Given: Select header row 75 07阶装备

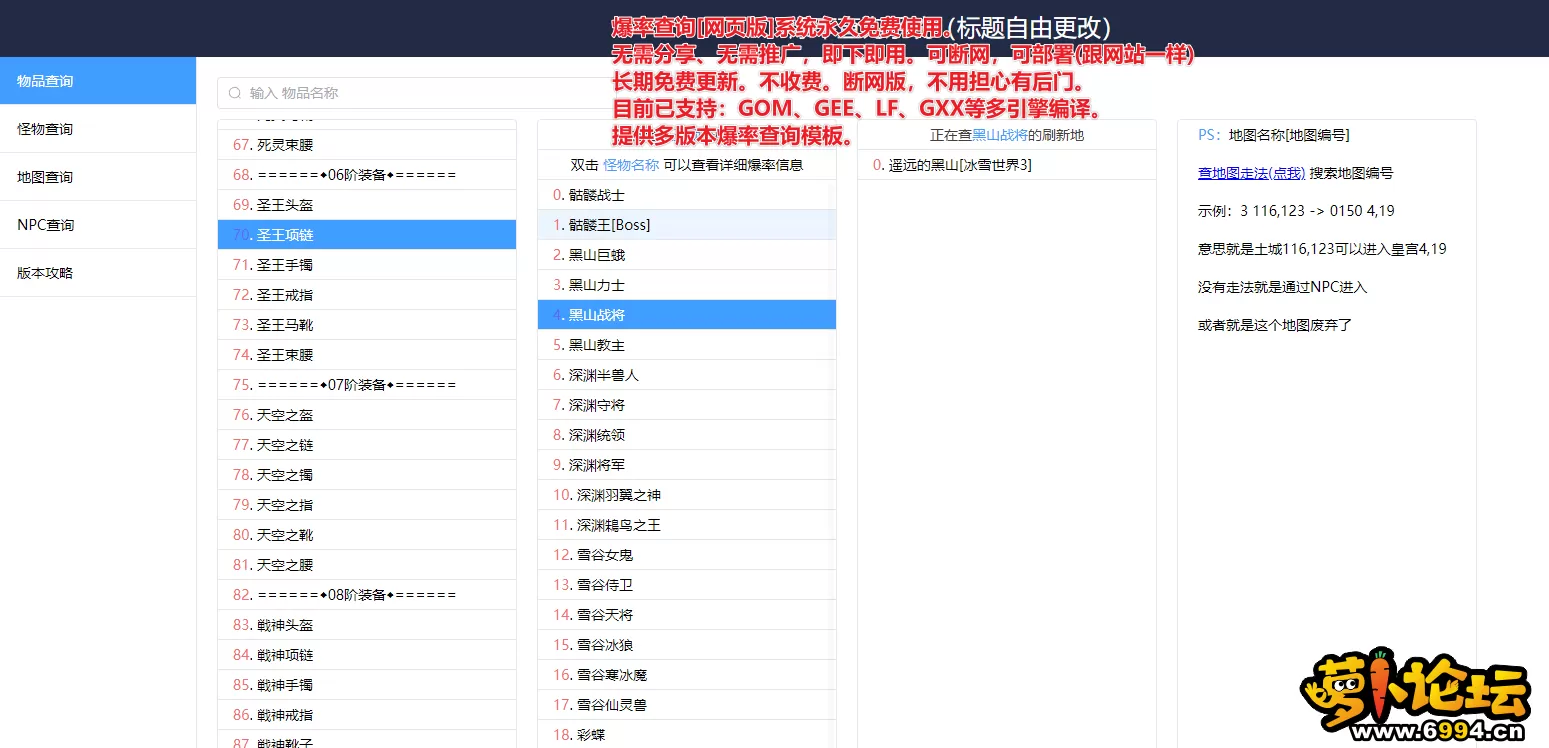Looking at the screenshot, I should click(367, 385).
